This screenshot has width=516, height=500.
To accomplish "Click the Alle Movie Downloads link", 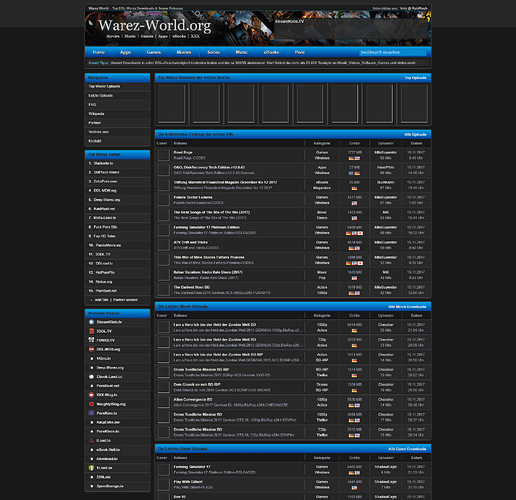I will (407, 307).
